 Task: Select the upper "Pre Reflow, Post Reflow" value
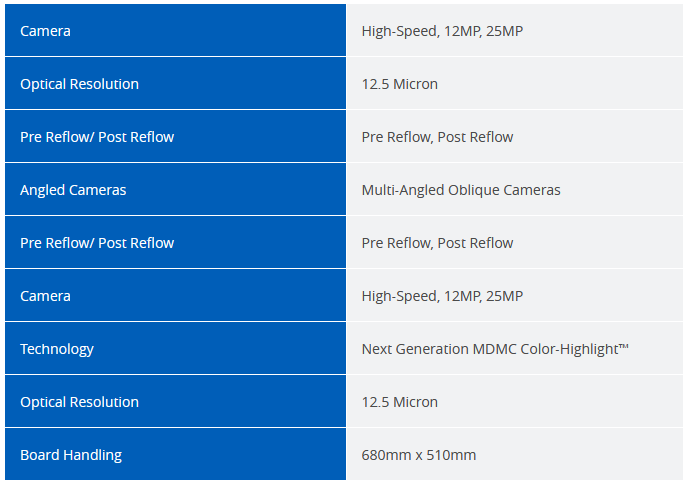tap(437, 137)
